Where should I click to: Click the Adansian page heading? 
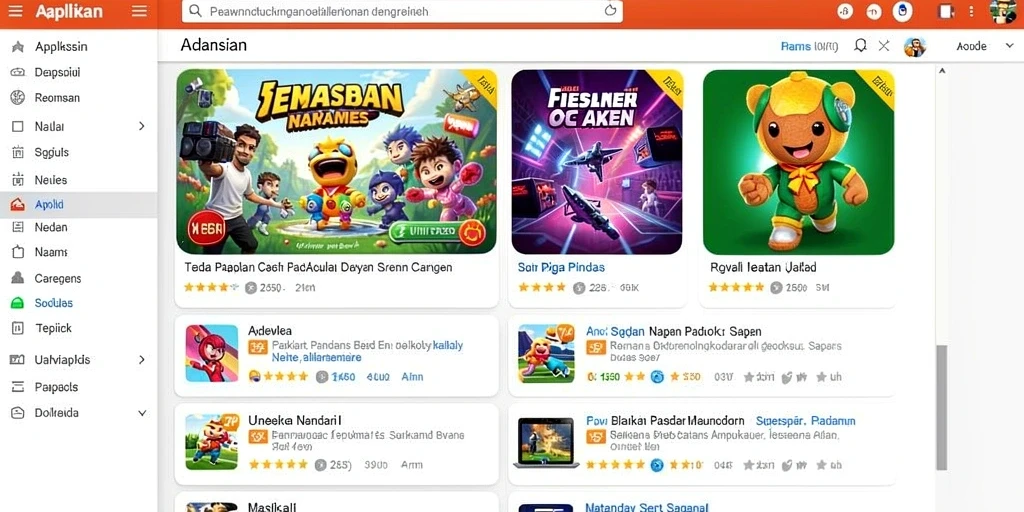(x=214, y=45)
